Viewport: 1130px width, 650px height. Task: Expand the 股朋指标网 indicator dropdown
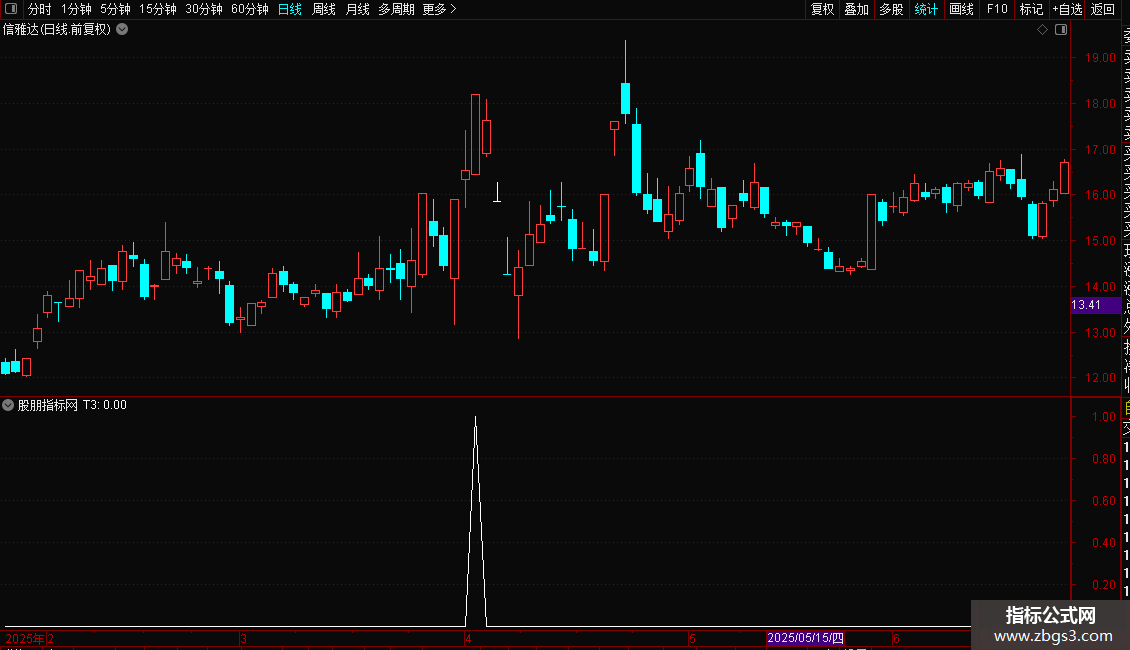pyautogui.click(x=8, y=405)
